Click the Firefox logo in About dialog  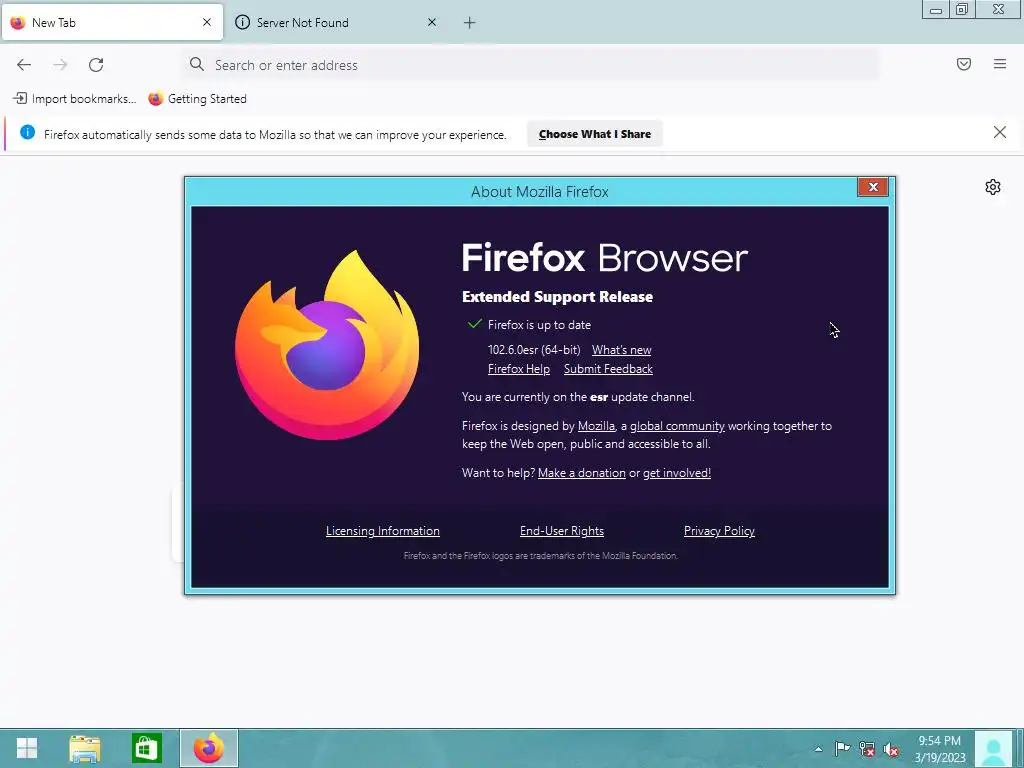[327, 345]
